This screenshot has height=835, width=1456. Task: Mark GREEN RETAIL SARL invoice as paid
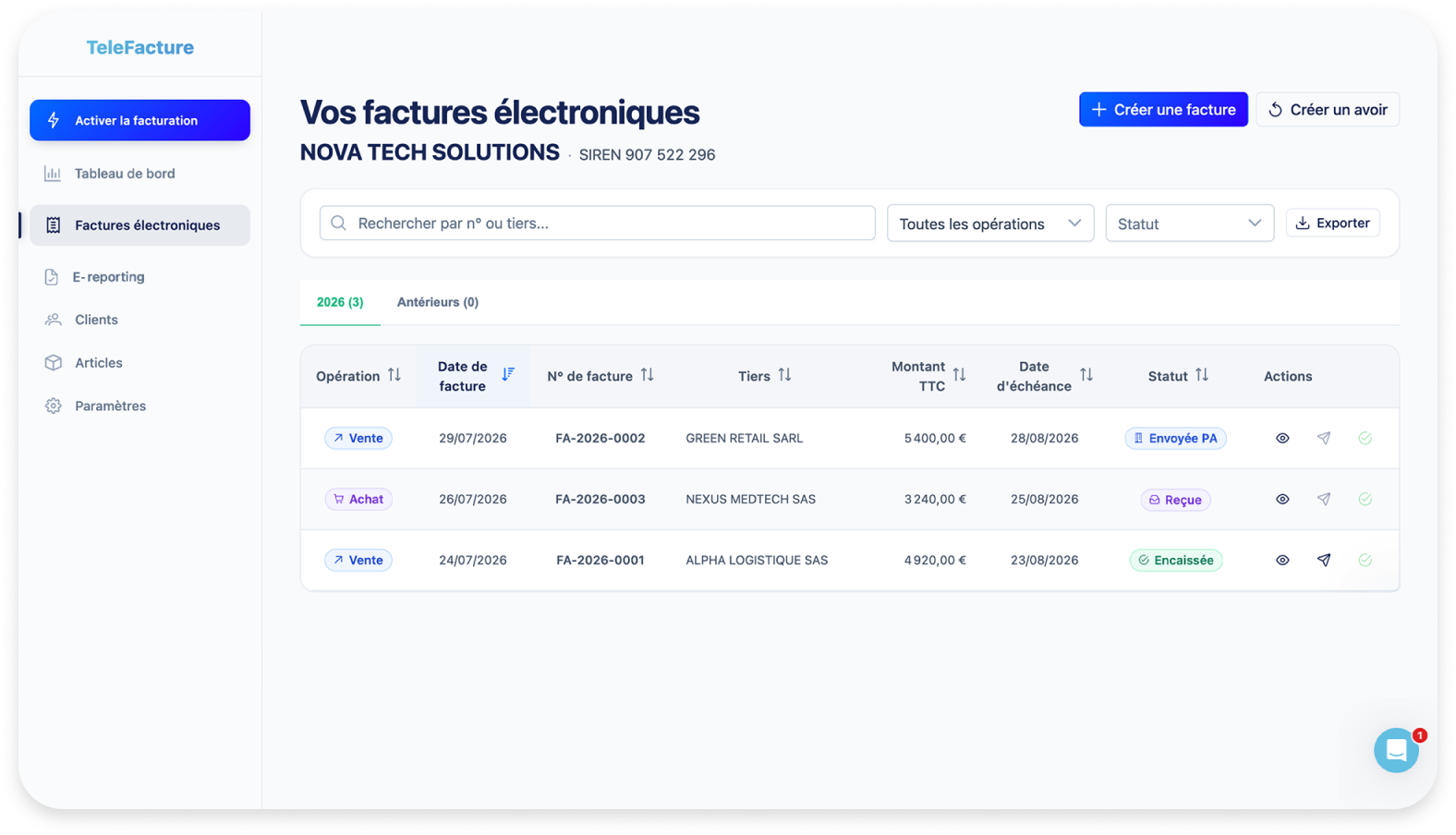point(1365,438)
